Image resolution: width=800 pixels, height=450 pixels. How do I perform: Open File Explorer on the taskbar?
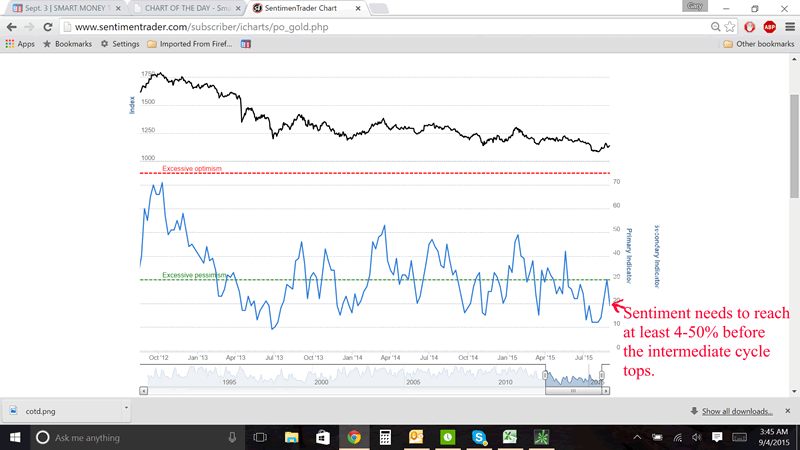(291, 438)
